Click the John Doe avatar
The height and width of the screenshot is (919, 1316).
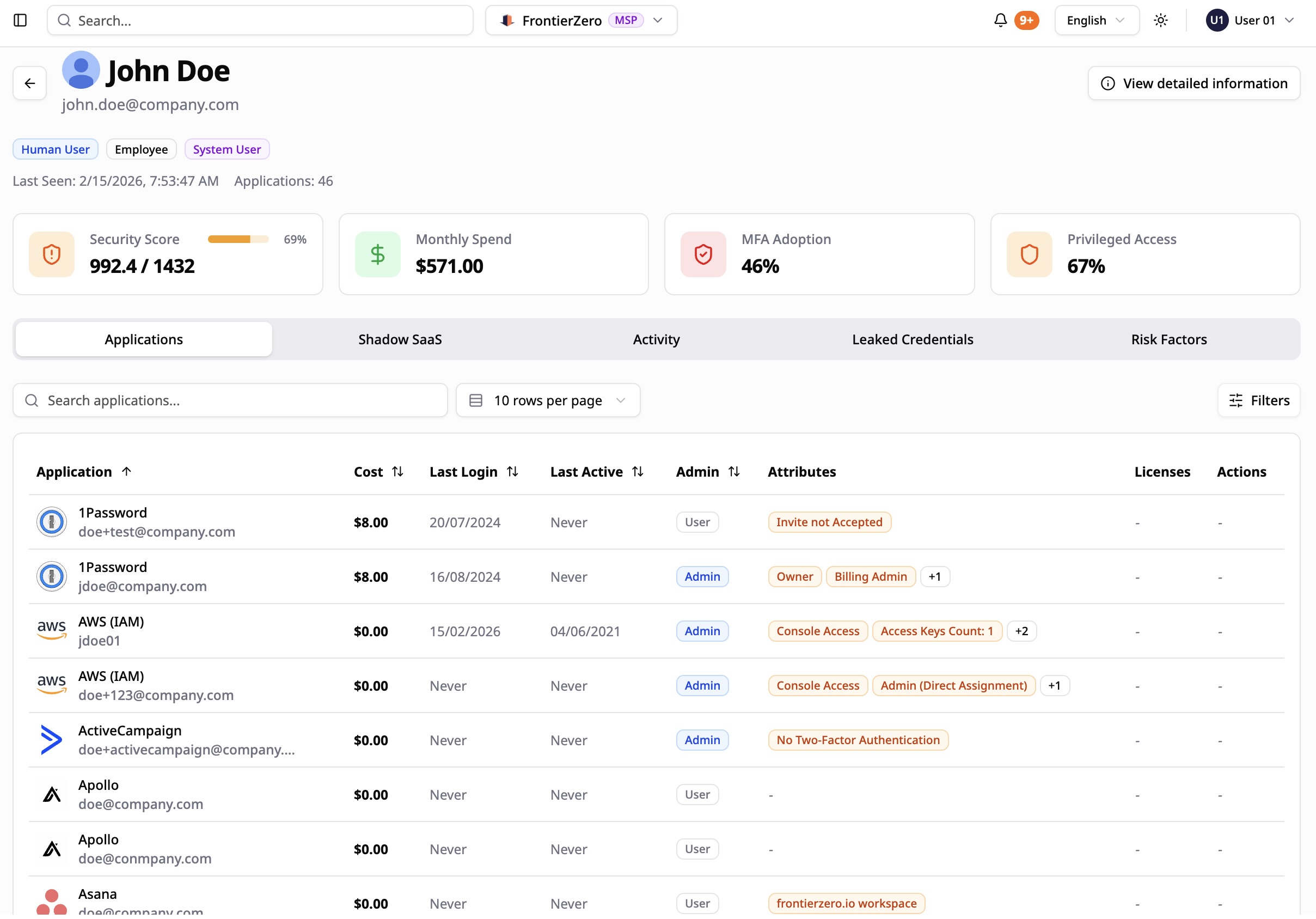coord(81,70)
